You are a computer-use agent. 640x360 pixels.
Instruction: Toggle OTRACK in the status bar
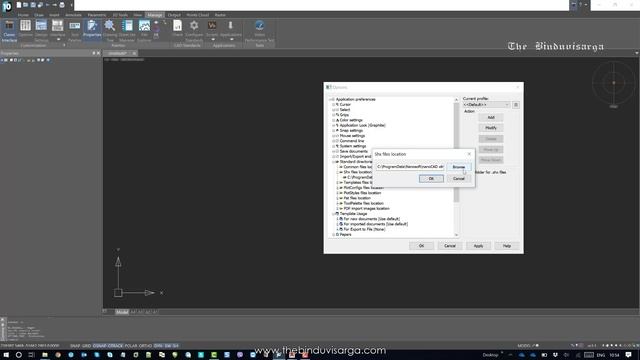(116, 346)
